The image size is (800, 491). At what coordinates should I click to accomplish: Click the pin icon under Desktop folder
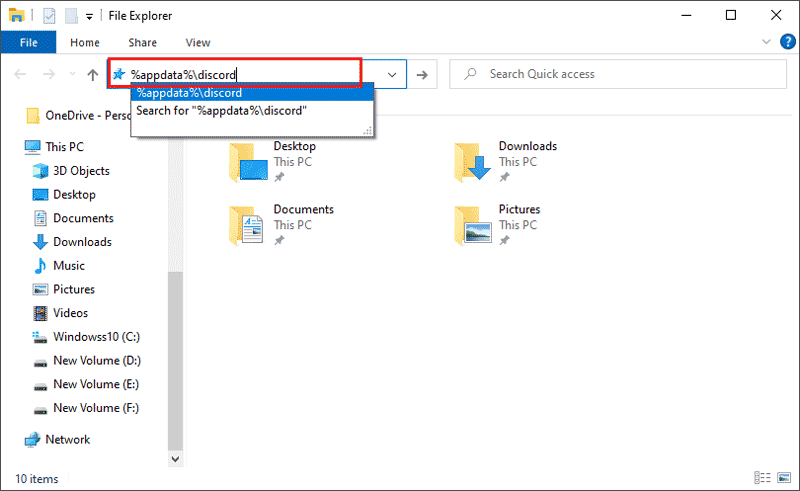click(x=279, y=178)
